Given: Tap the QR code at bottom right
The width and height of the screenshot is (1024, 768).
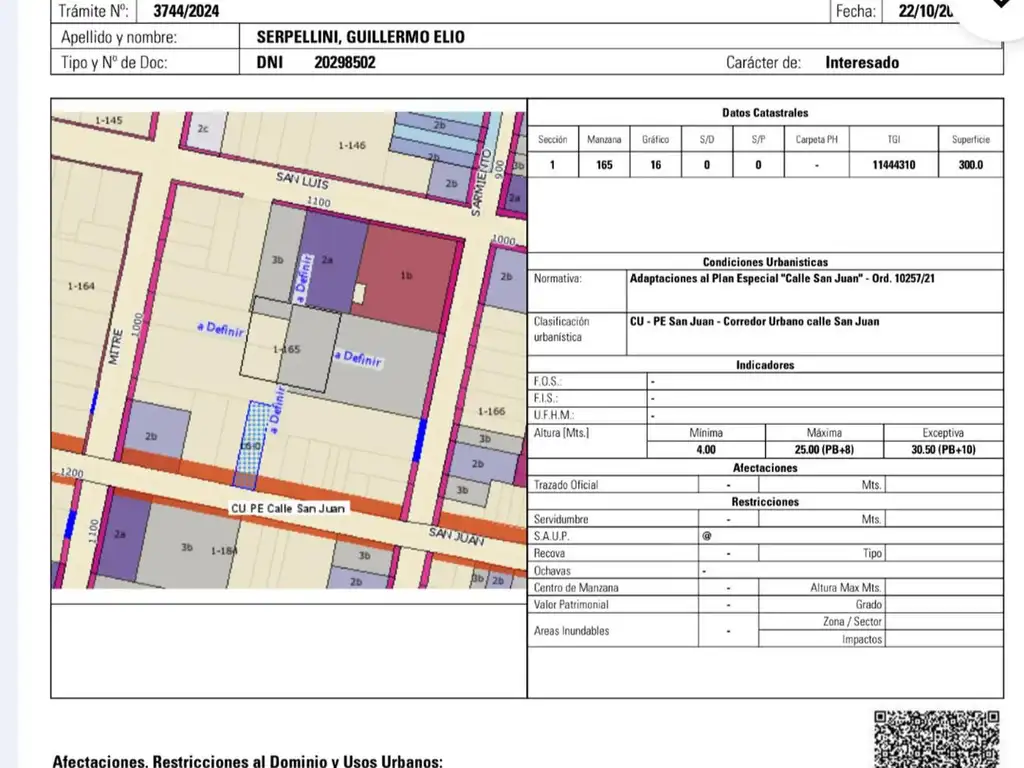Looking at the screenshot, I should pos(937,738).
